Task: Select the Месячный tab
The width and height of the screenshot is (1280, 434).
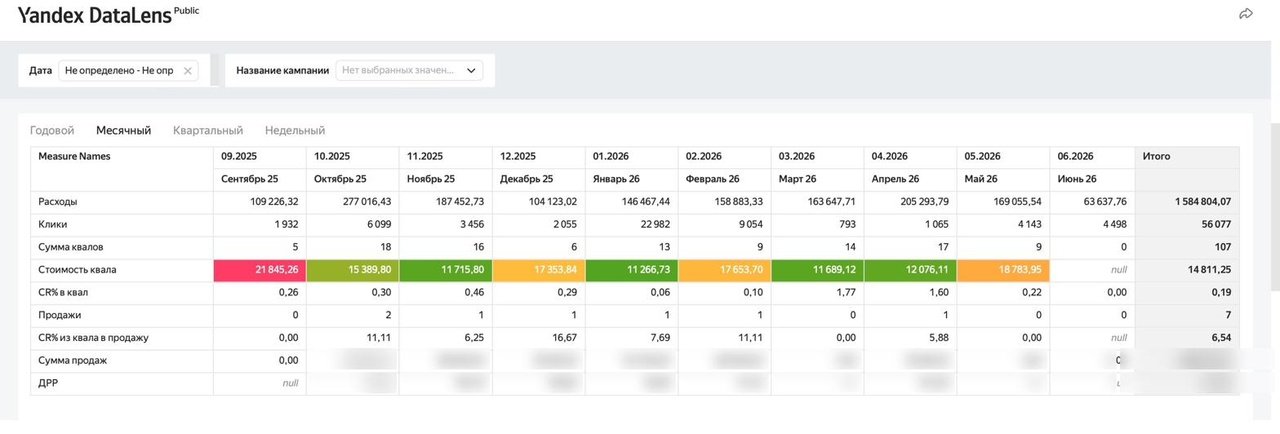Action: [123, 130]
